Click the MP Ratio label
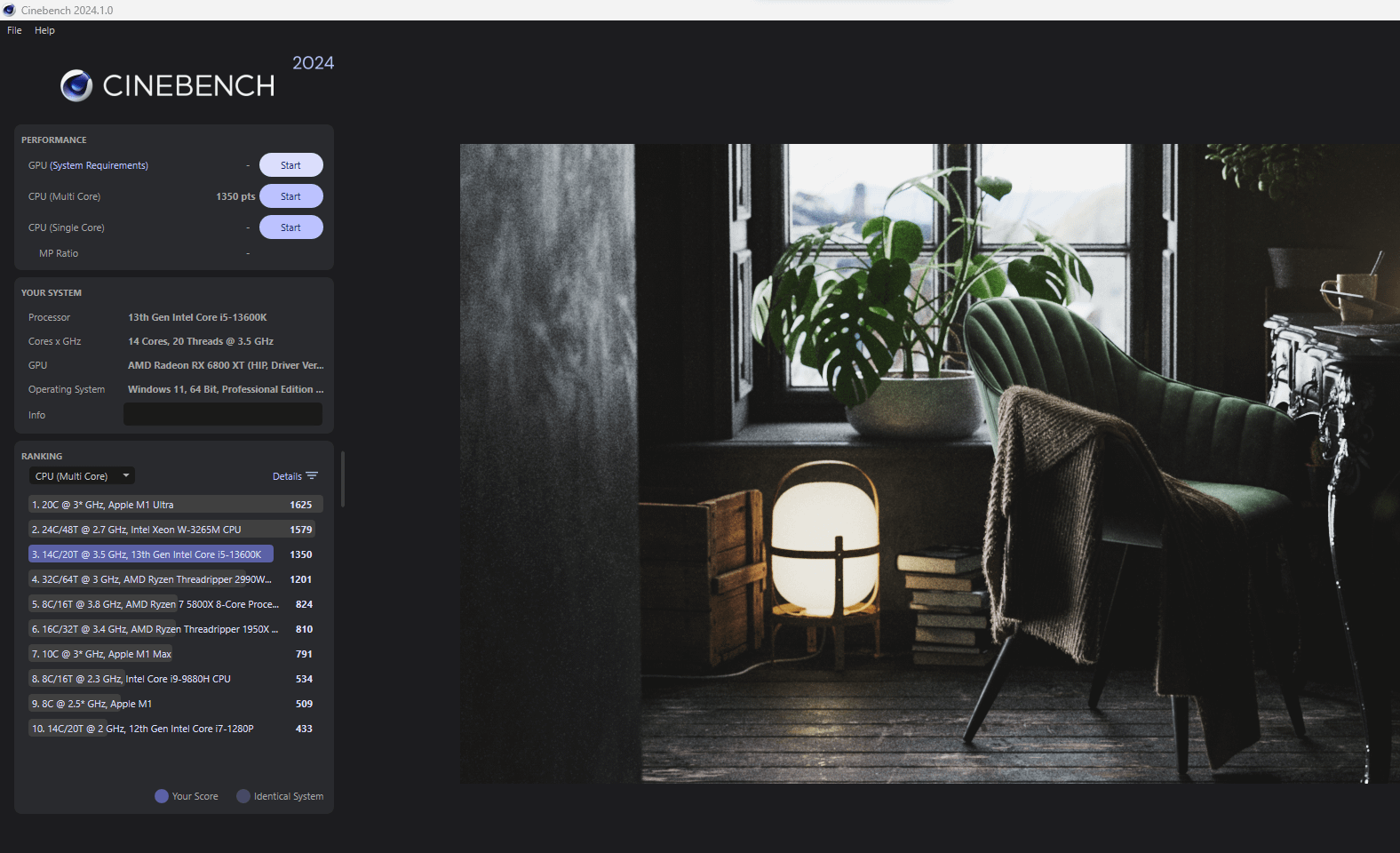This screenshot has width=1400, height=853. (x=59, y=253)
